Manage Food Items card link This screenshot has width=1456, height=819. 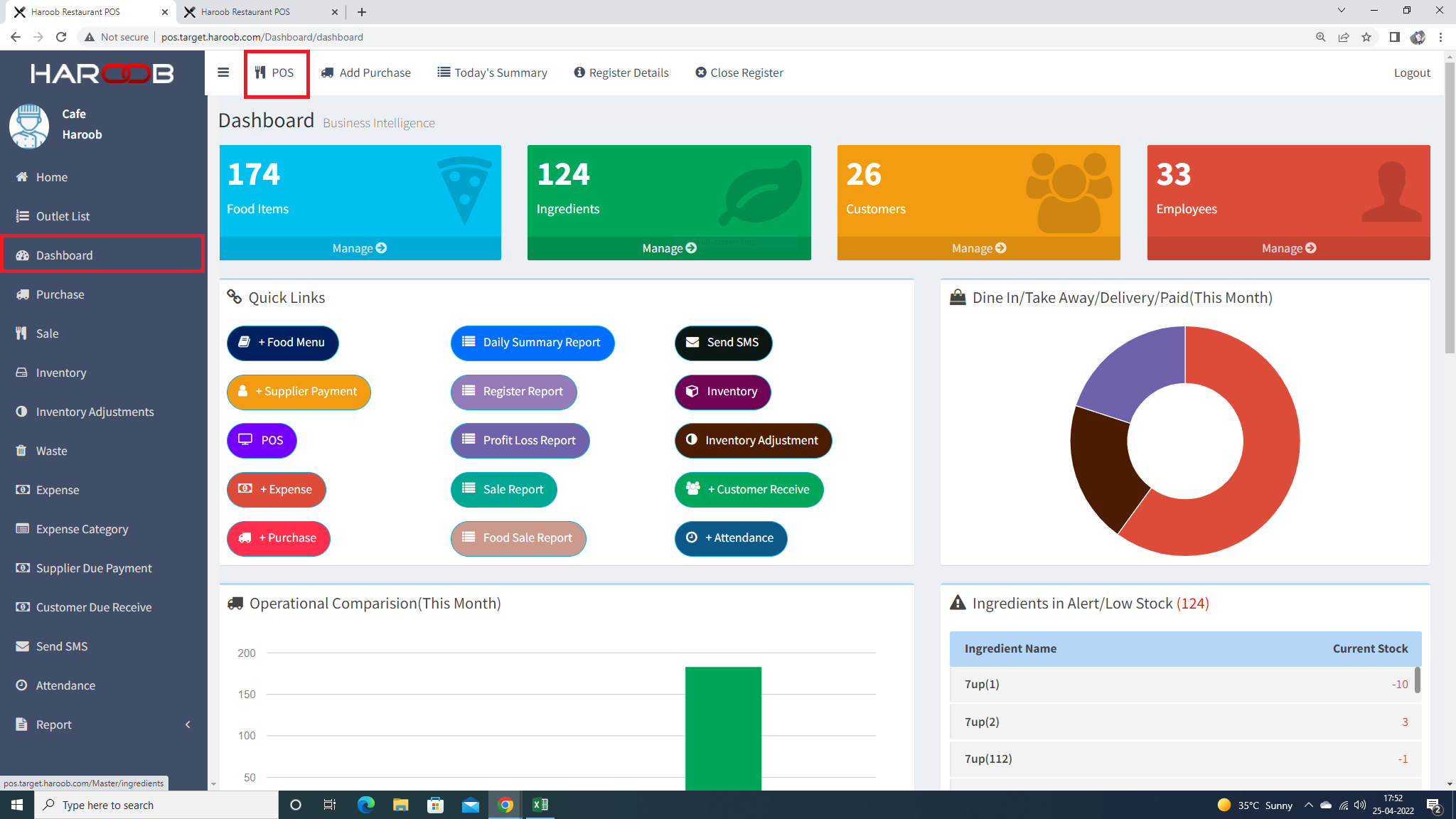(x=360, y=248)
